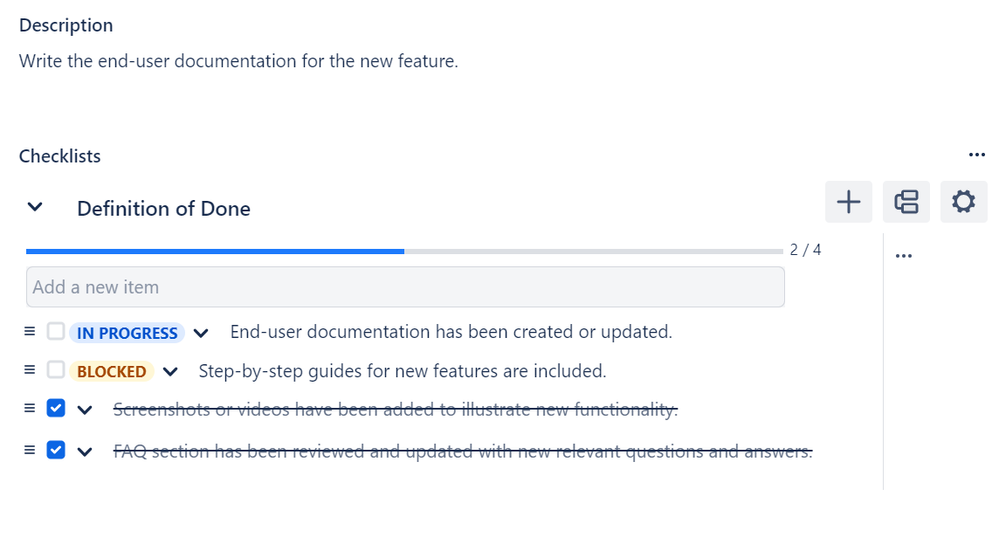Uncheck the FAQ section item checkbox
The width and height of the screenshot is (999, 538).
point(56,450)
